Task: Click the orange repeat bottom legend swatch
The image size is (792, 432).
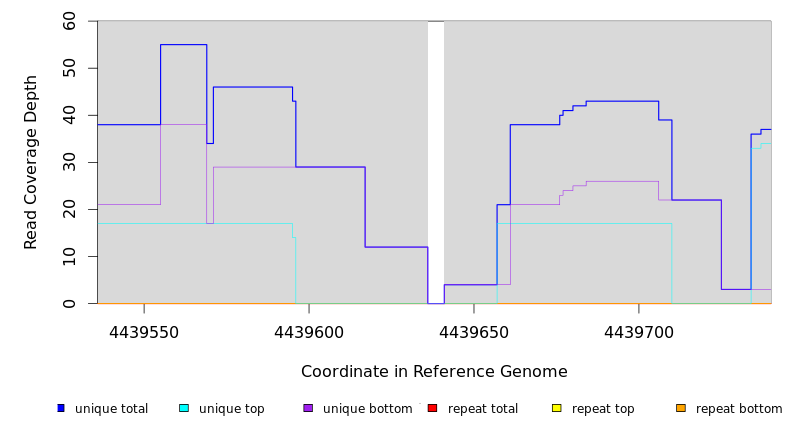Action: pos(681,408)
